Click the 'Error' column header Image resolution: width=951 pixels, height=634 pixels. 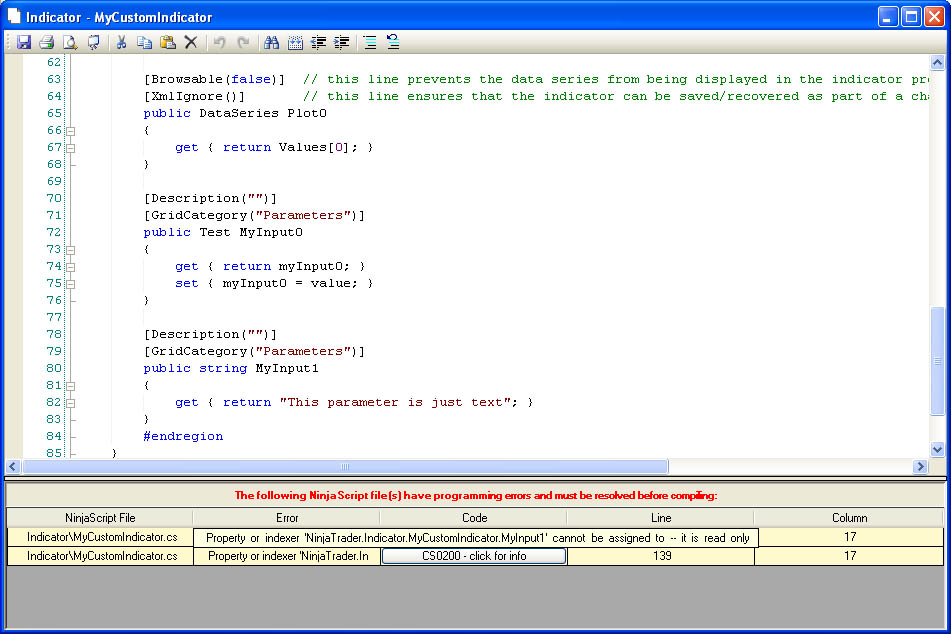[x=287, y=518]
